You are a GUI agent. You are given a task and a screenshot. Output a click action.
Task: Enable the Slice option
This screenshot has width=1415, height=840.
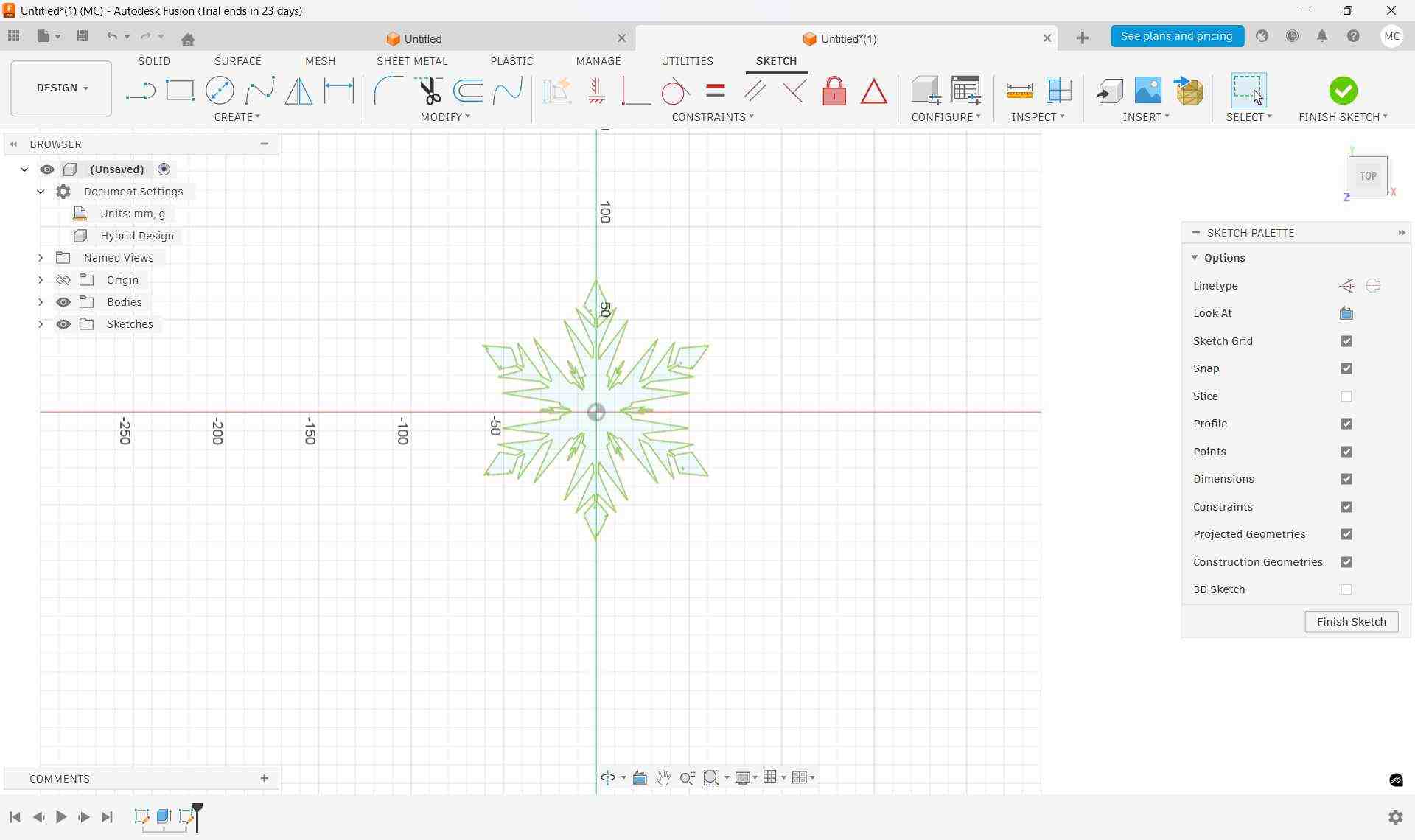(1346, 396)
